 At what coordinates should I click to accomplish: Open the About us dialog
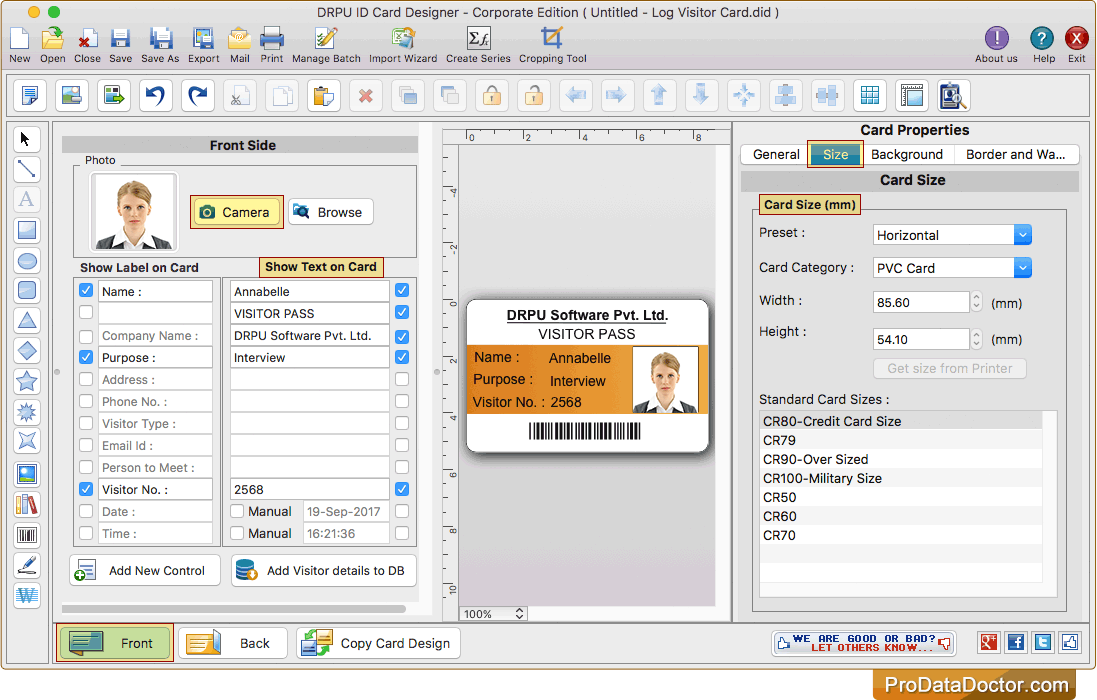pos(996,45)
